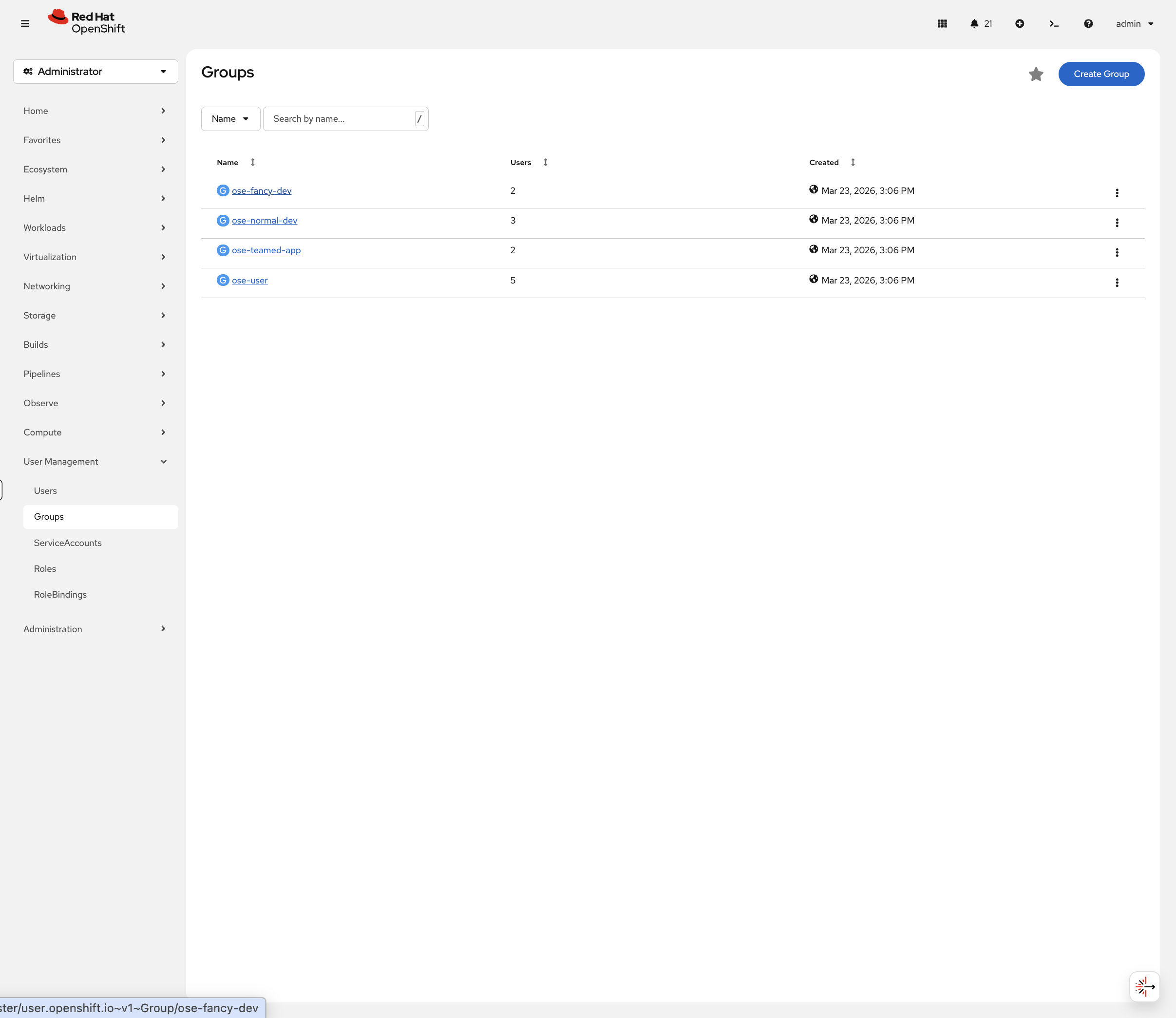Open the RoleBindings page

pos(59,594)
